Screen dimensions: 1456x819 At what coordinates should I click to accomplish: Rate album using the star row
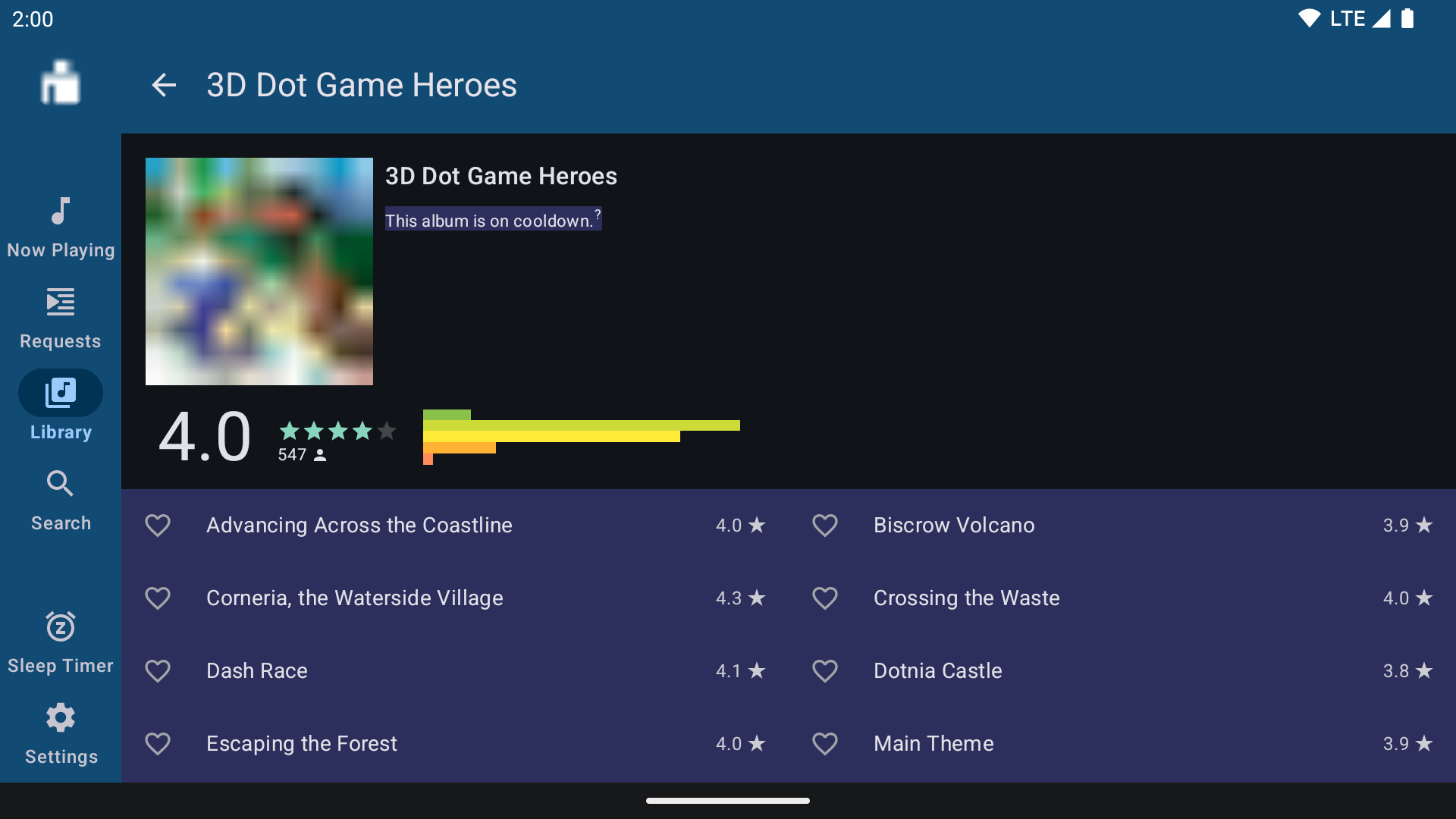coord(338,431)
